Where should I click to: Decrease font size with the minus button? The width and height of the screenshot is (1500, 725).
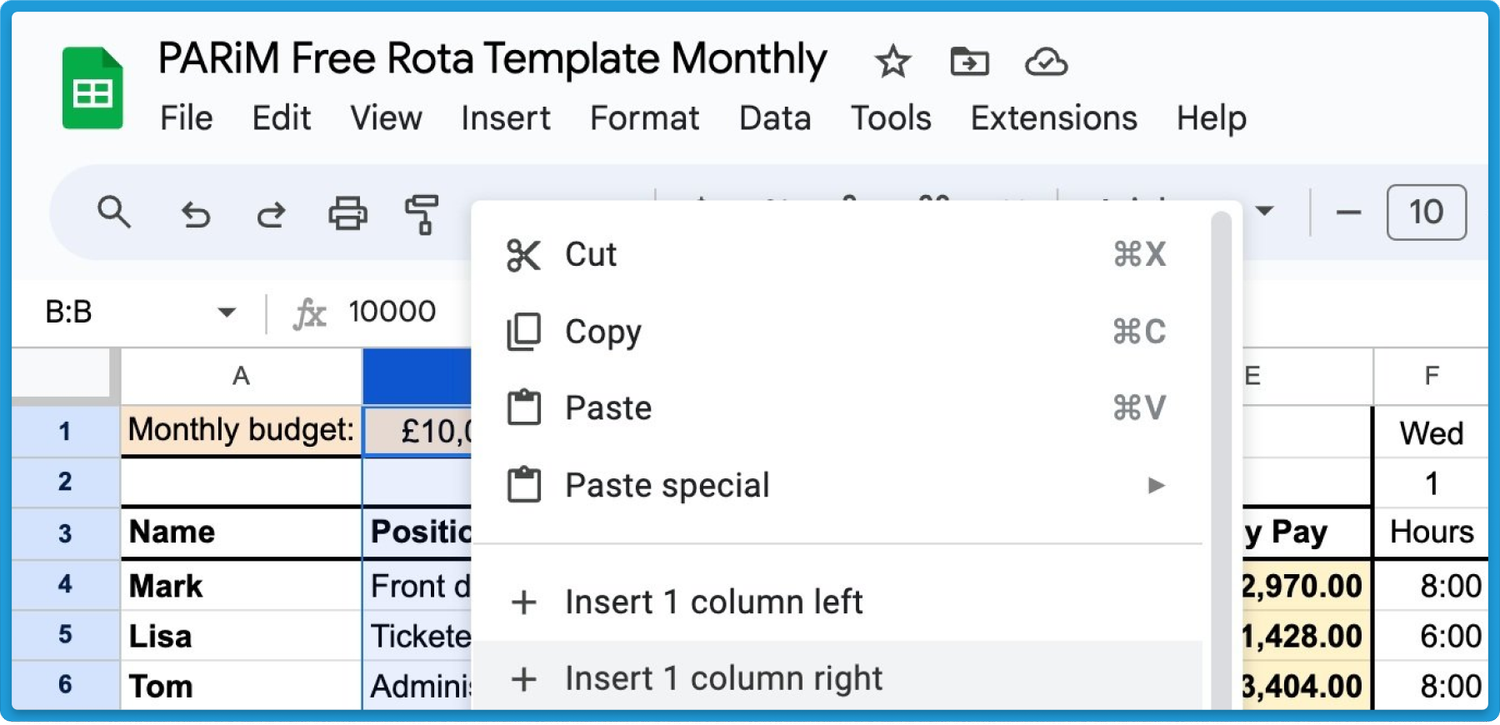coord(1348,213)
